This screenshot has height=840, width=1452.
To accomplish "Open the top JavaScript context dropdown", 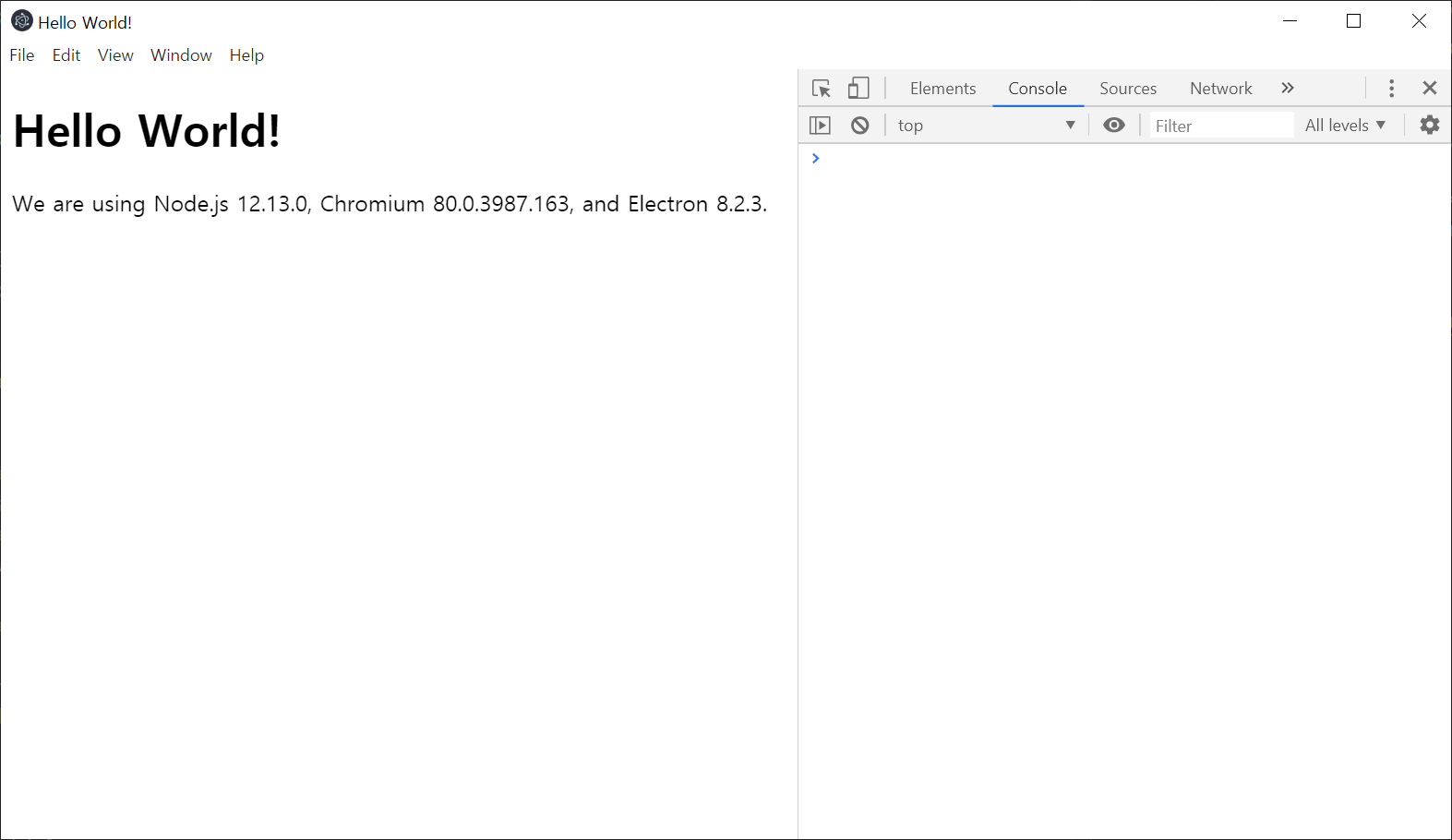I will (986, 126).
